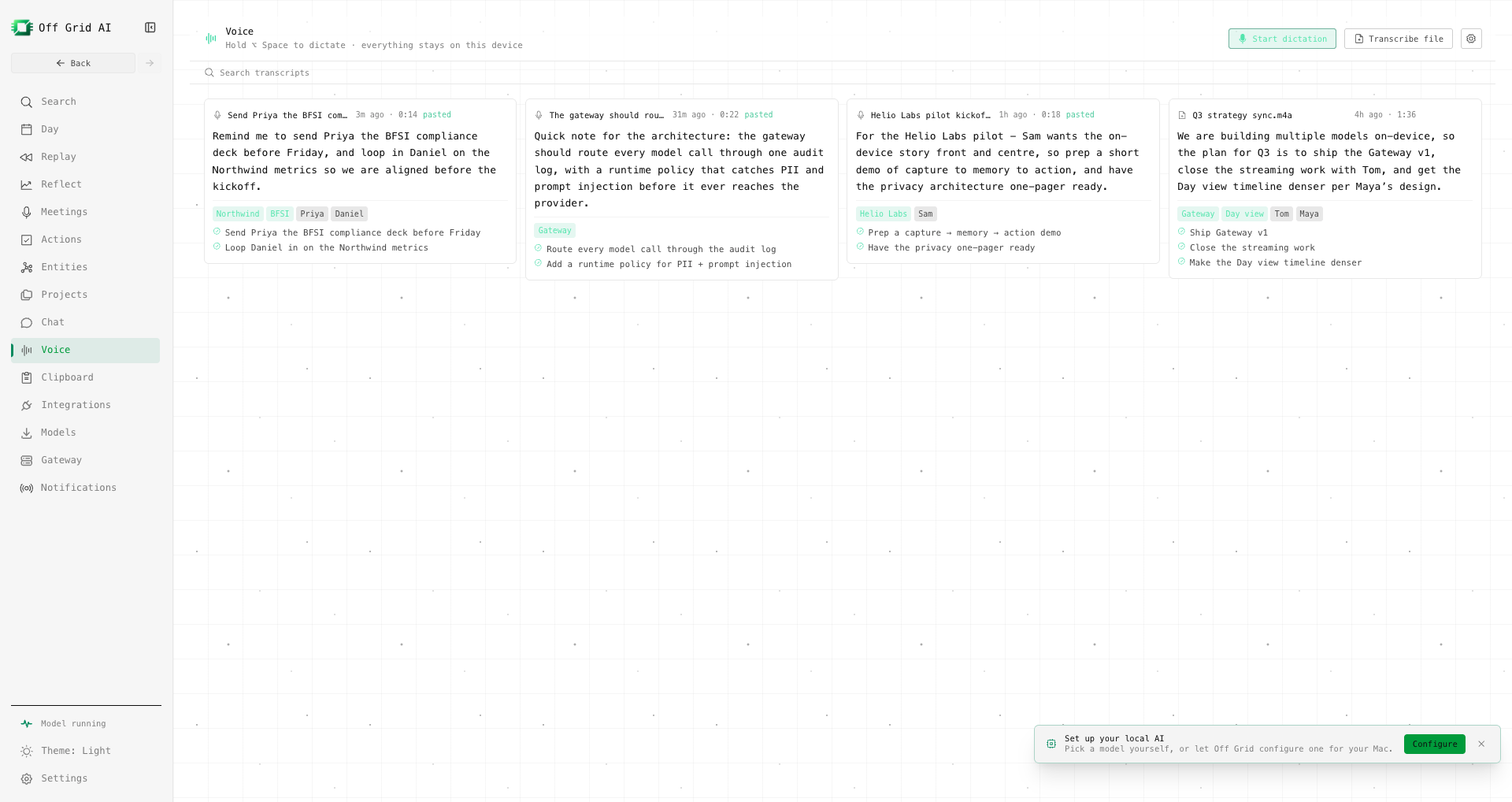This screenshot has height=802, width=1512.
Task: Go to Meetings
Action: (85, 212)
